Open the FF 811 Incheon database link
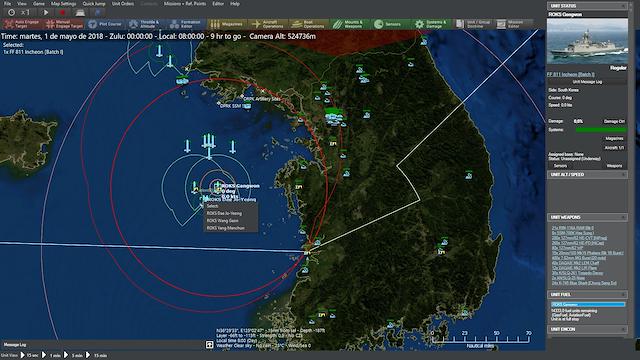The height and width of the screenshot is (360, 640). point(570,74)
